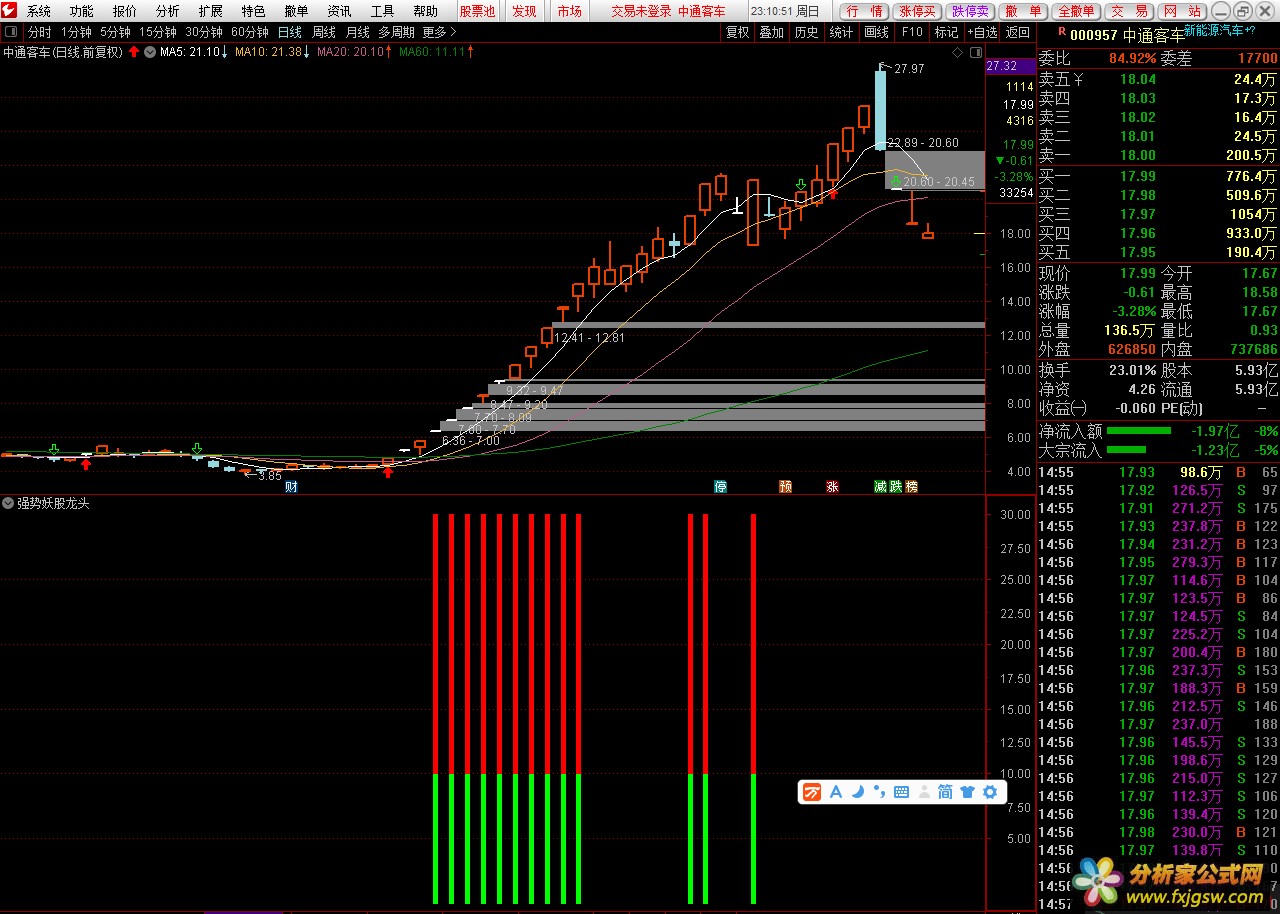This screenshot has width=1280, height=914.
Task: Click the 全撤单 button
Action: 1076,12
